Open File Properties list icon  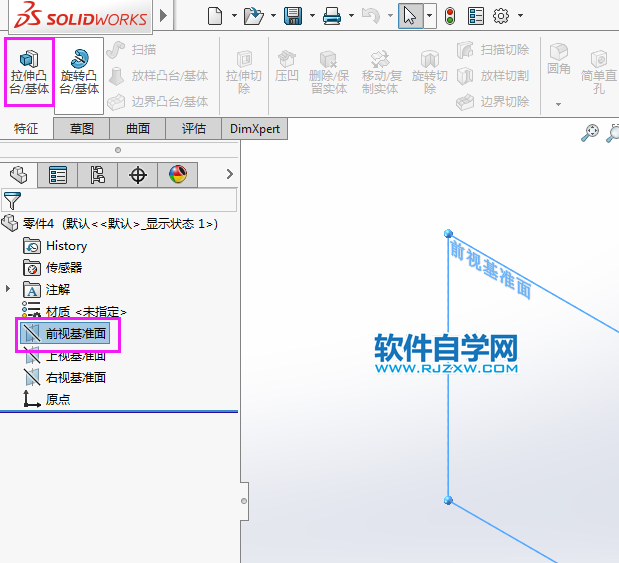pyautogui.click(x=476, y=16)
